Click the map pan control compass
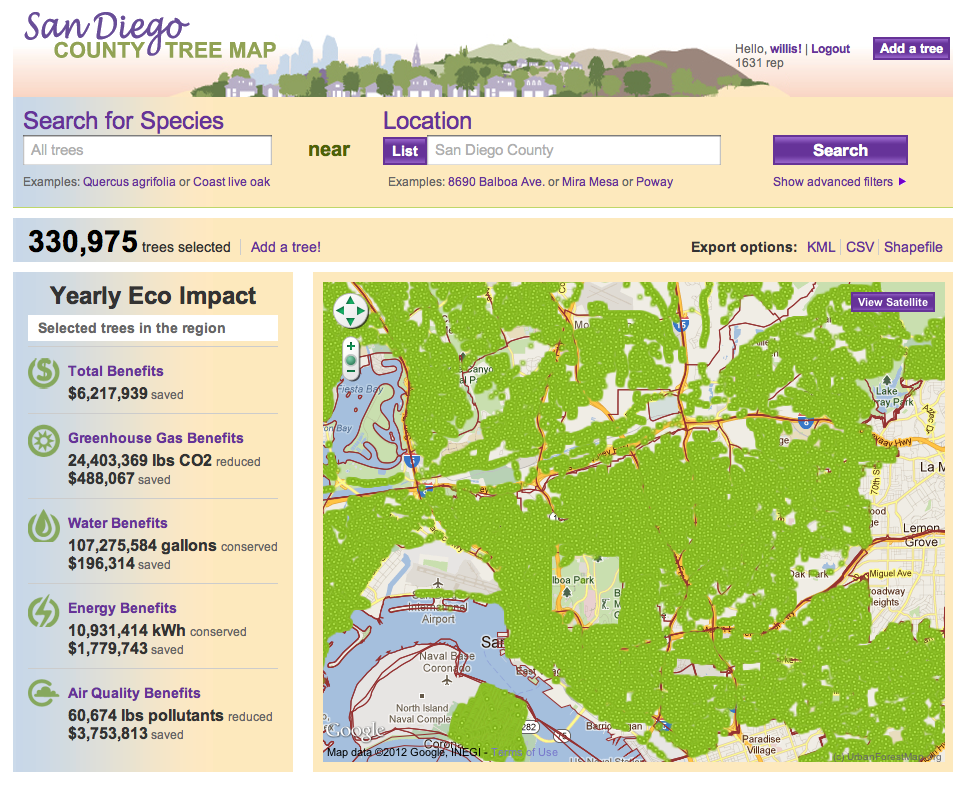The height and width of the screenshot is (788, 974). tap(350, 310)
